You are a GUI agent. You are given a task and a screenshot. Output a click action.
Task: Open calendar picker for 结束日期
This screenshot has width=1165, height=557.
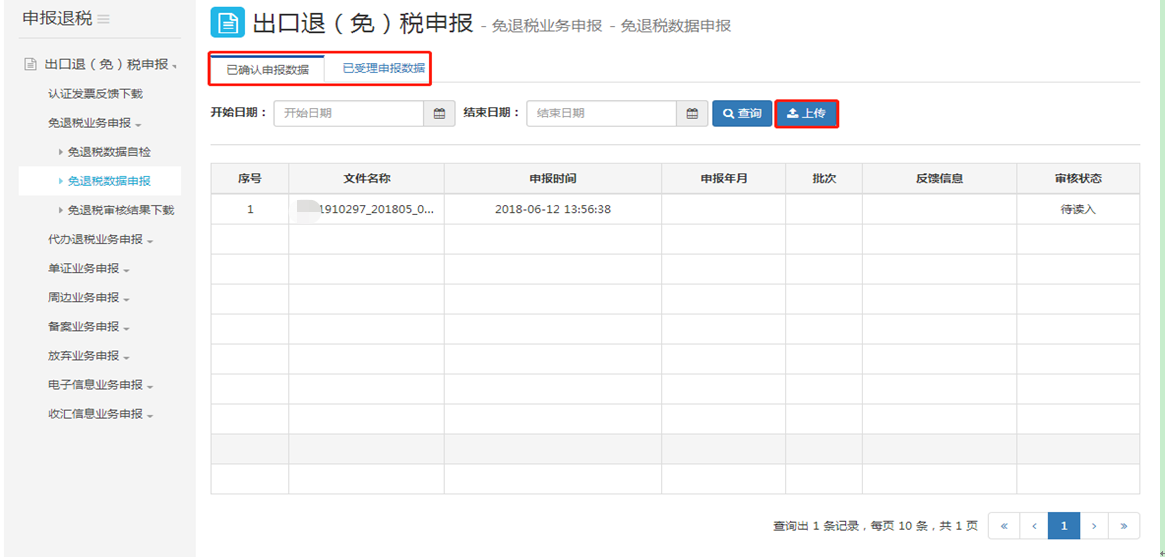point(691,114)
